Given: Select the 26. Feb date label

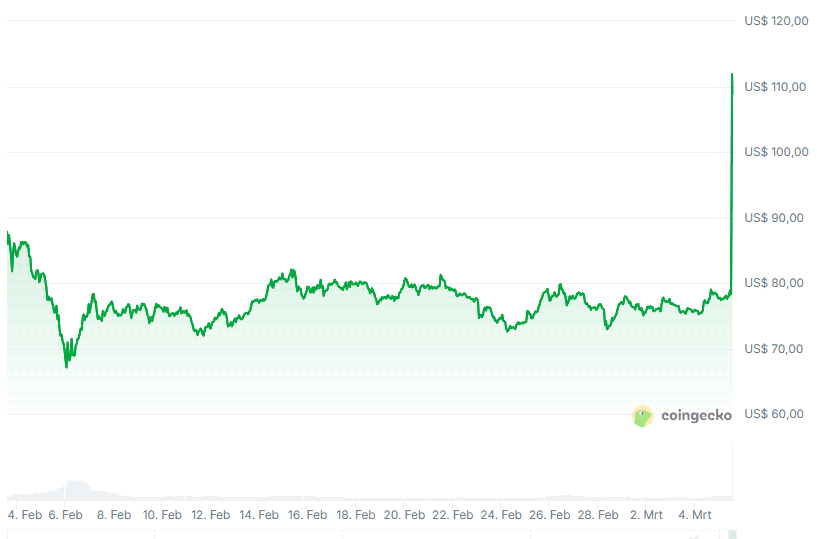Looking at the screenshot, I should coord(550,515).
